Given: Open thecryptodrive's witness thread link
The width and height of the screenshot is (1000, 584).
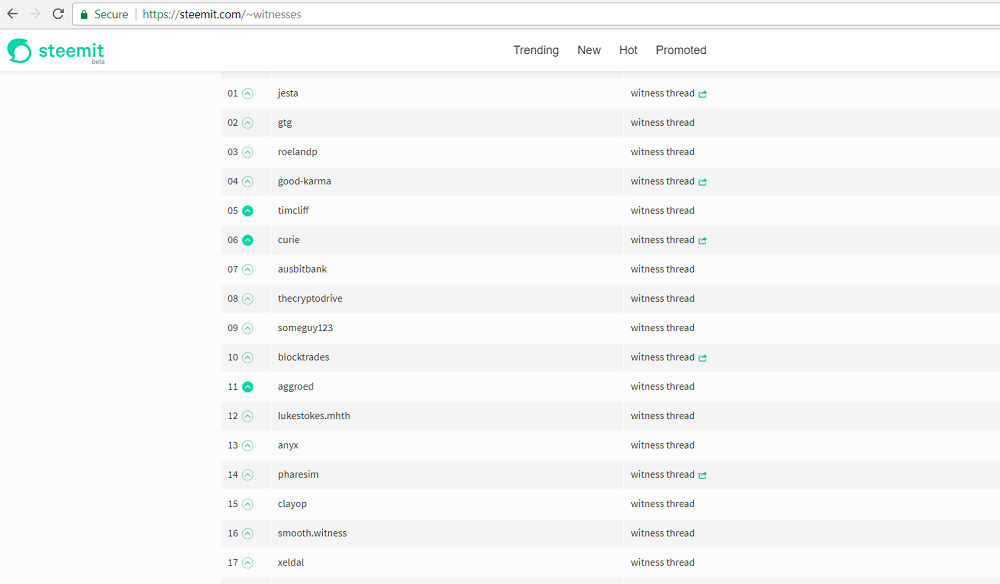Looking at the screenshot, I should click(663, 298).
